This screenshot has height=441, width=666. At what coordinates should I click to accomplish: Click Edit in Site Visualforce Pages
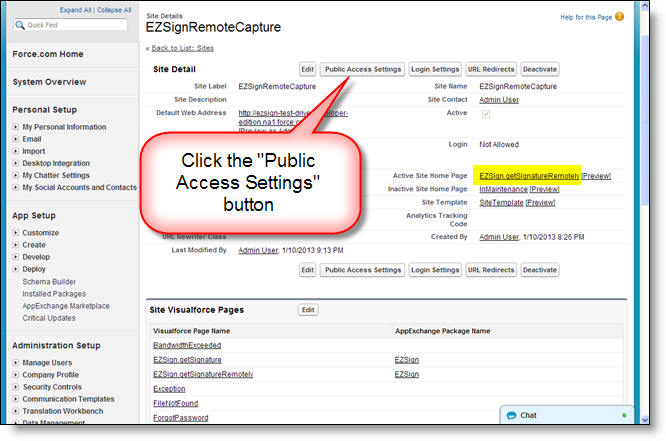pyautogui.click(x=309, y=310)
